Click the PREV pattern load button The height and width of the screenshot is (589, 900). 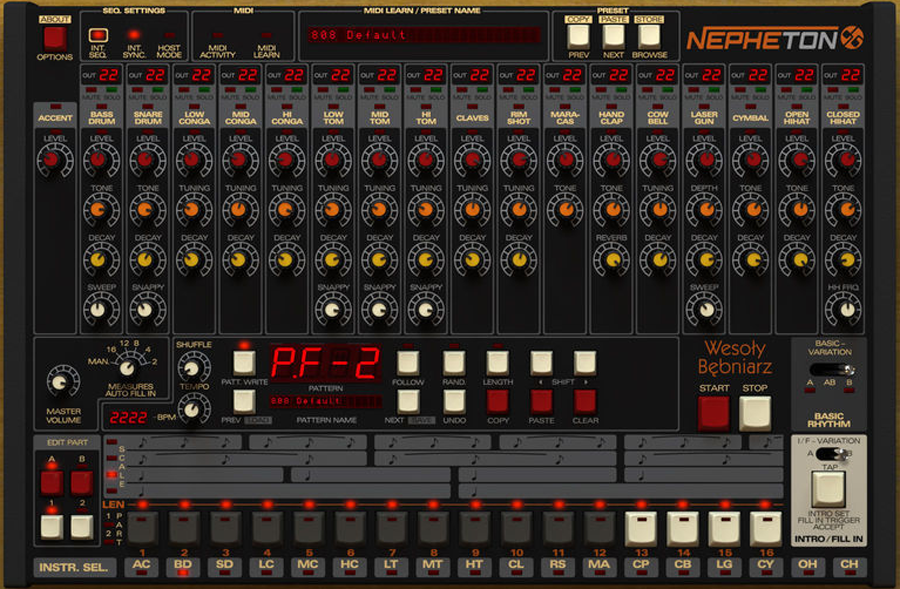244,401
